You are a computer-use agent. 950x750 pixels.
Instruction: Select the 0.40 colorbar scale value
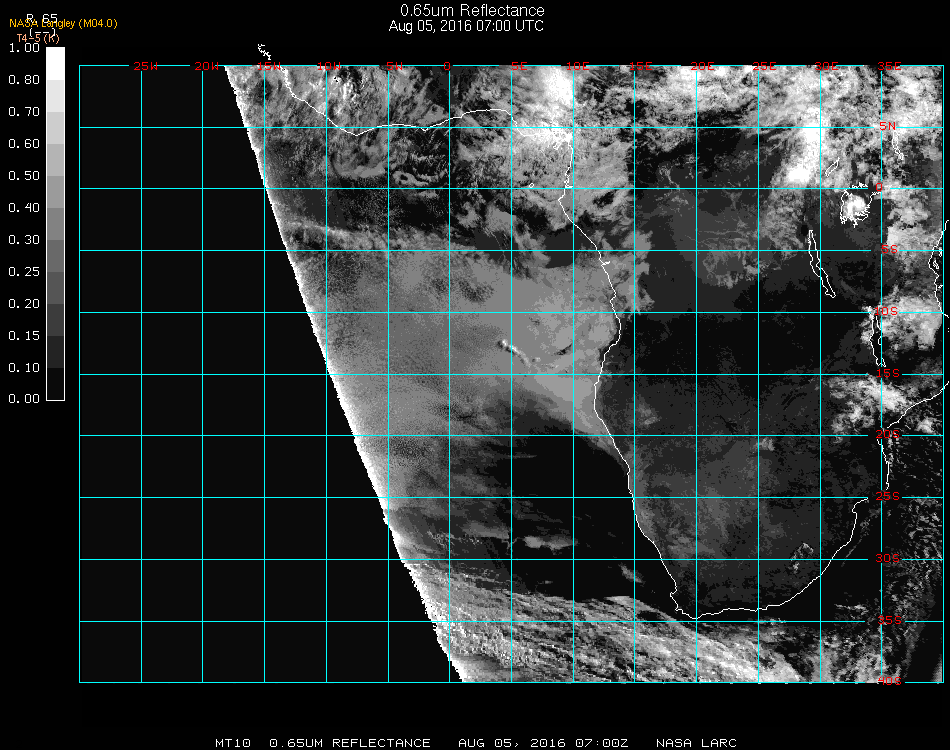click(x=24, y=208)
